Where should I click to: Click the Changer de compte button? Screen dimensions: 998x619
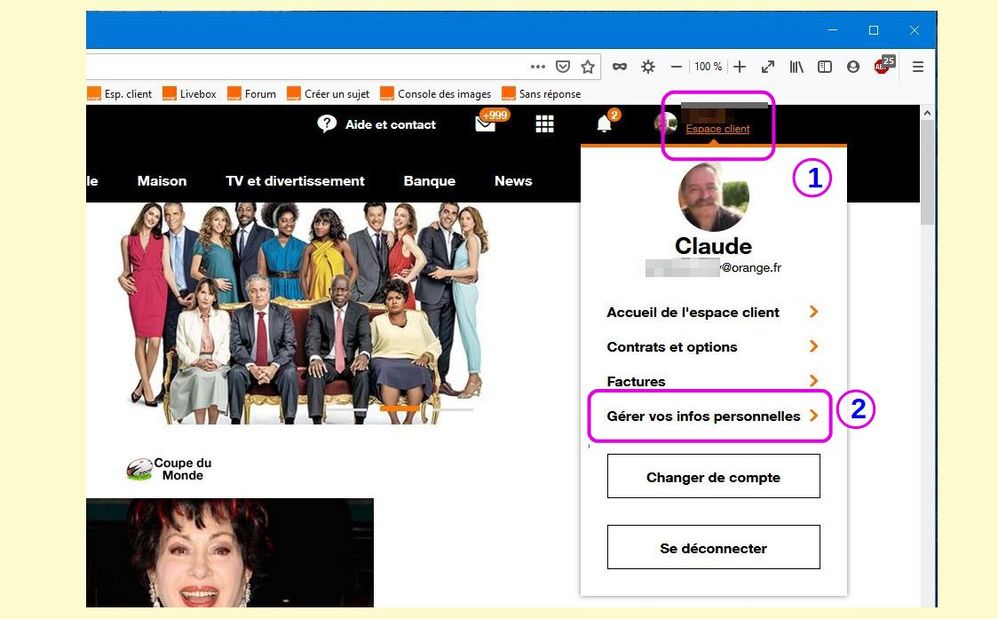713,477
